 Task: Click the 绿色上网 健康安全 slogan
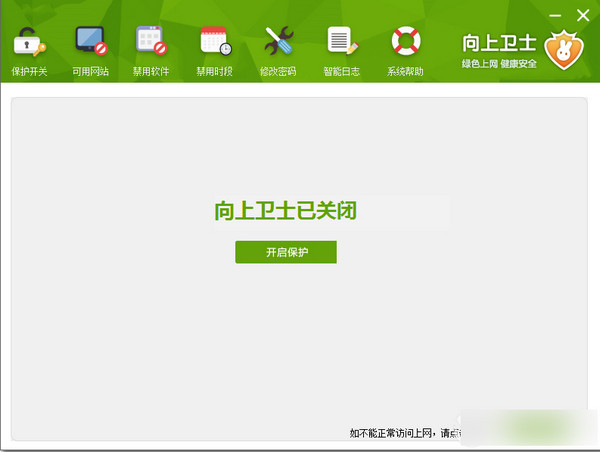point(499,64)
